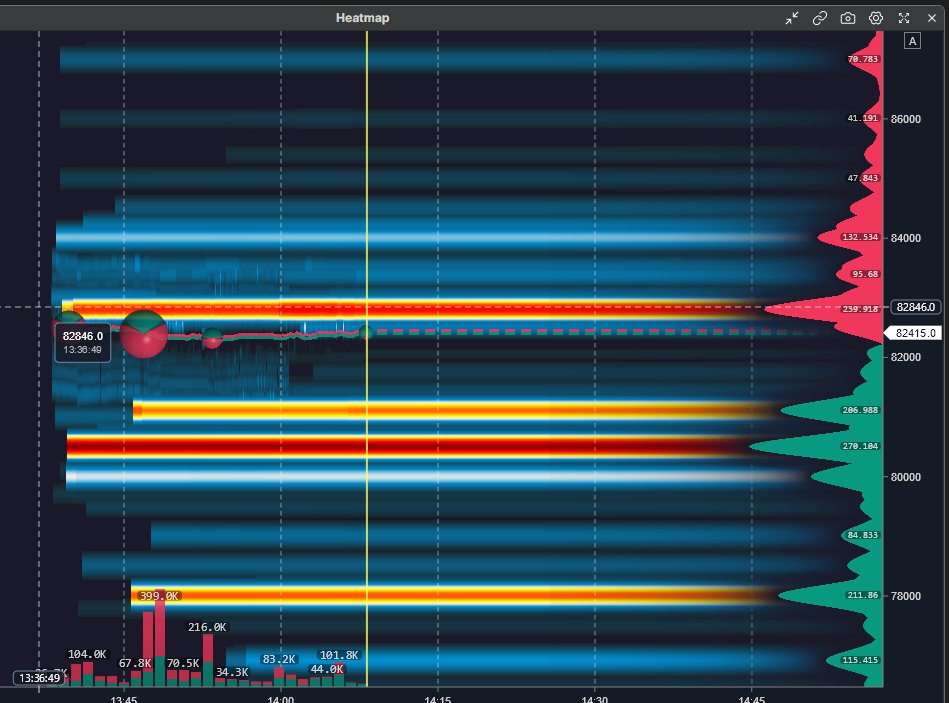Click the 14:00 time axis label
Image resolution: width=949 pixels, height=703 pixels.
(x=281, y=699)
